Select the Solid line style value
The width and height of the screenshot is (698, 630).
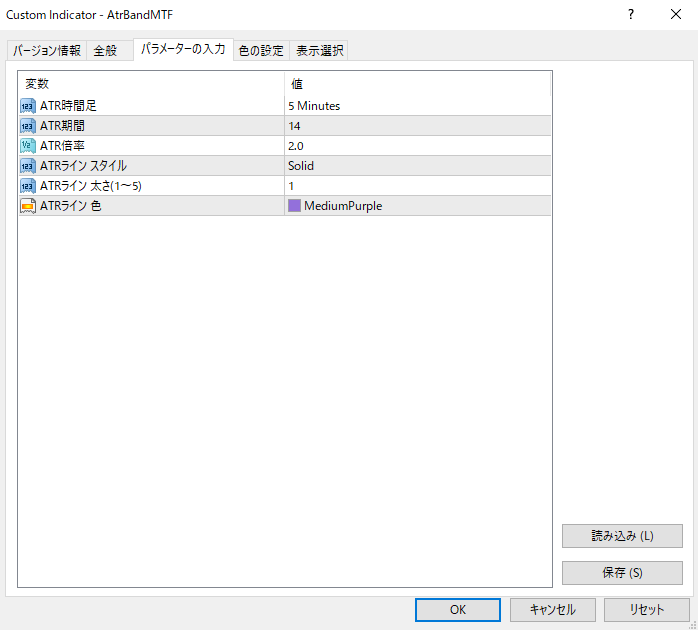pyautogui.click(x=301, y=166)
